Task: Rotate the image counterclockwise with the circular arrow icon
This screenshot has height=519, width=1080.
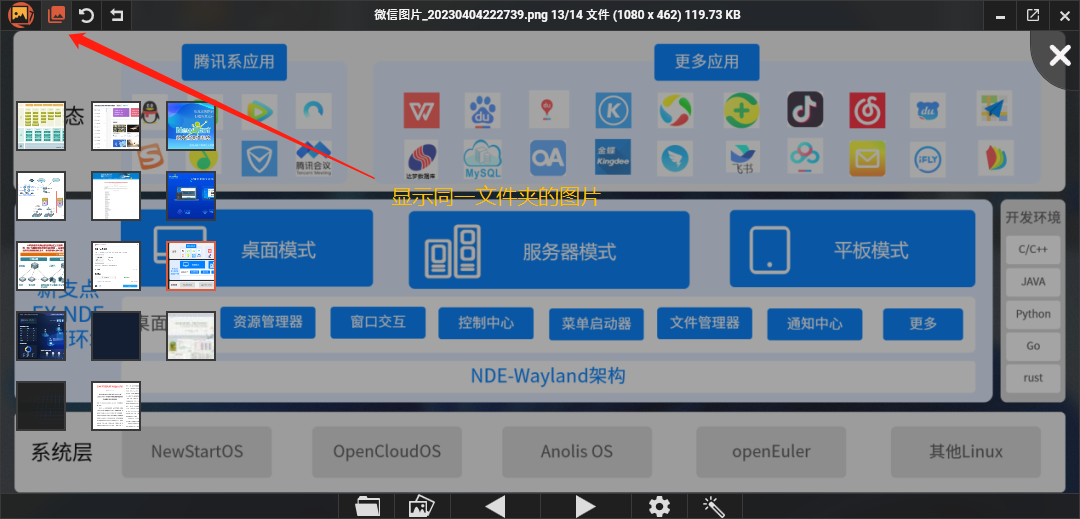Action: [86, 15]
